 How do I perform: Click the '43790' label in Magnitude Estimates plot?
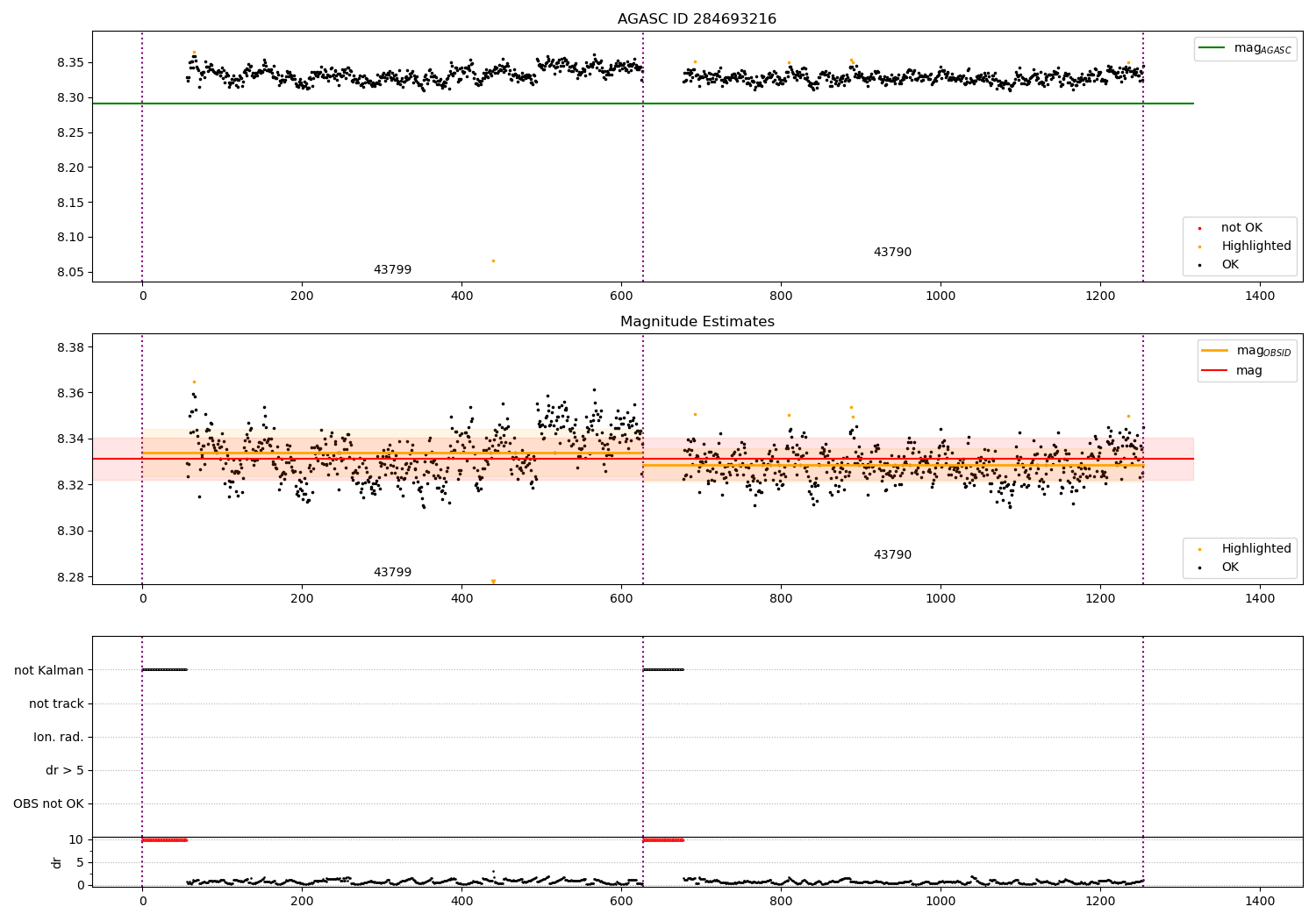tap(892, 555)
